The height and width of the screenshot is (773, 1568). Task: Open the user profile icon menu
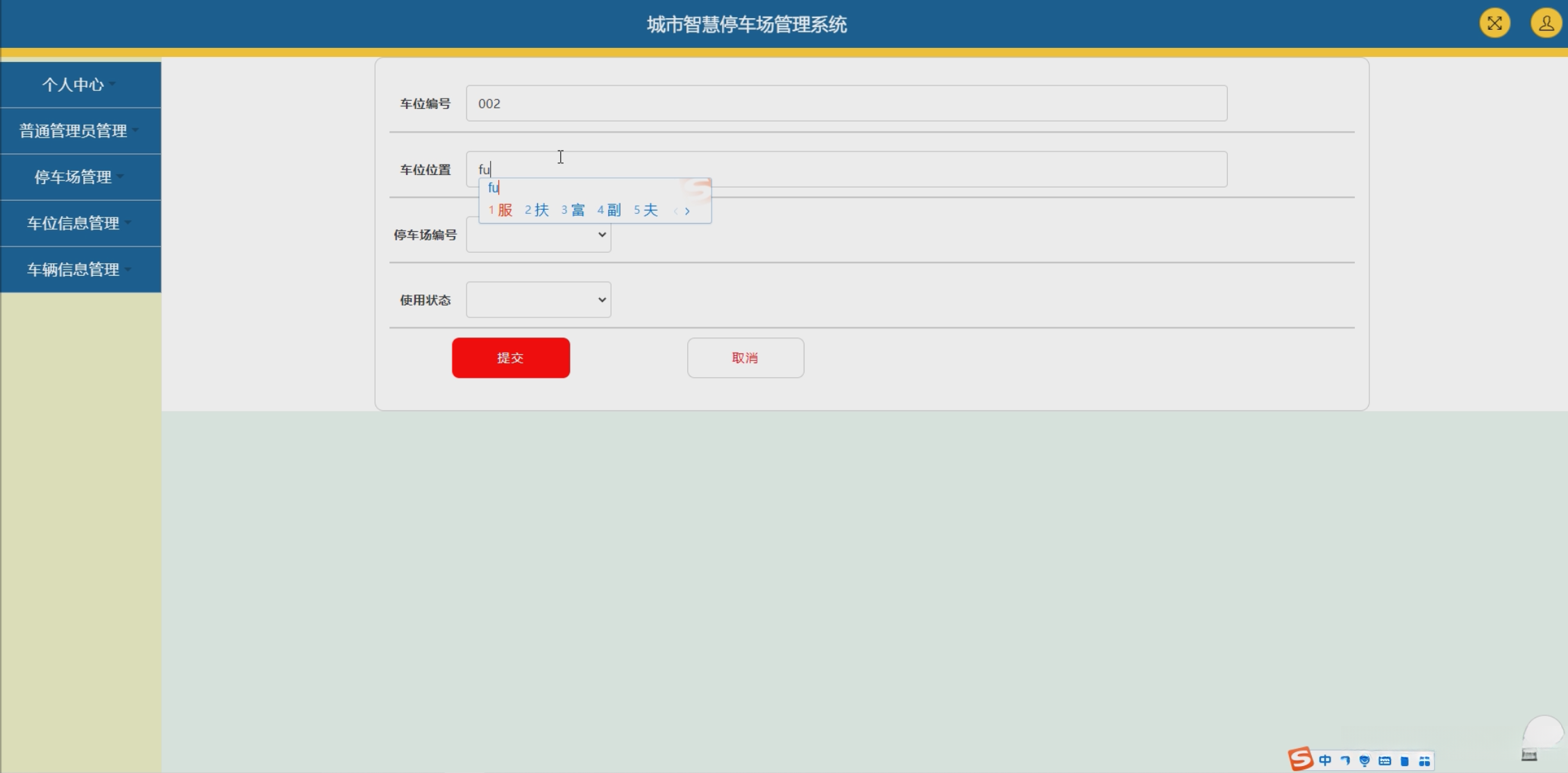pyautogui.click(x=1545, y=24)
